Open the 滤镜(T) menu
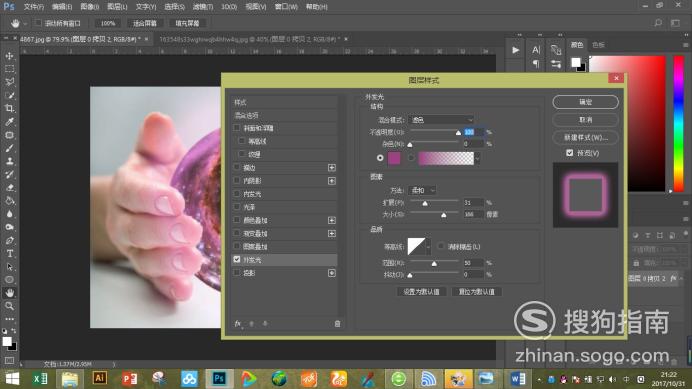The image size is (692, 389). [203, 7]
